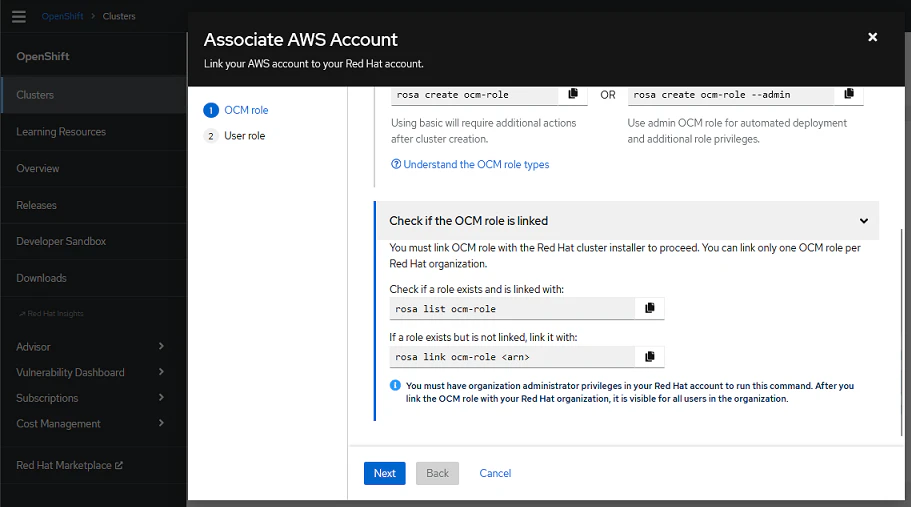Click the dialog's vertical scrollbar
Image resolution: width=911 pixels, height=507 pixels.
902,330
